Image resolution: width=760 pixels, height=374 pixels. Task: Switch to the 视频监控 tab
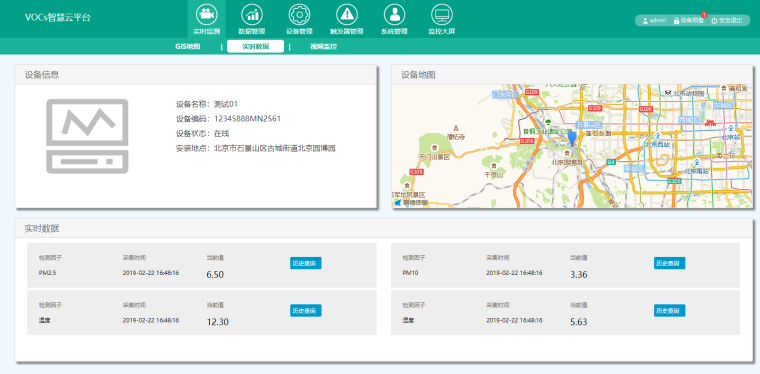pos(323,47)
